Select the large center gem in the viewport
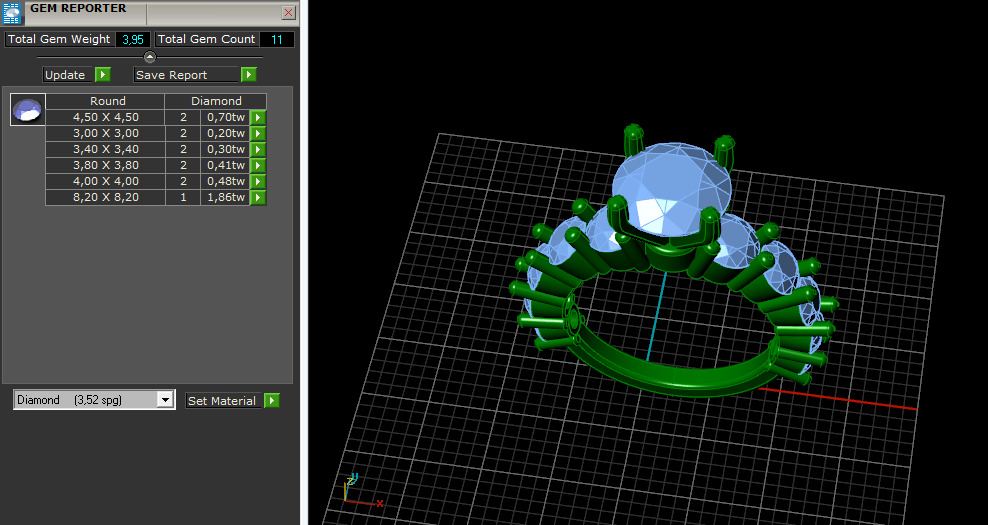988x525 pixels. (672, 188)
